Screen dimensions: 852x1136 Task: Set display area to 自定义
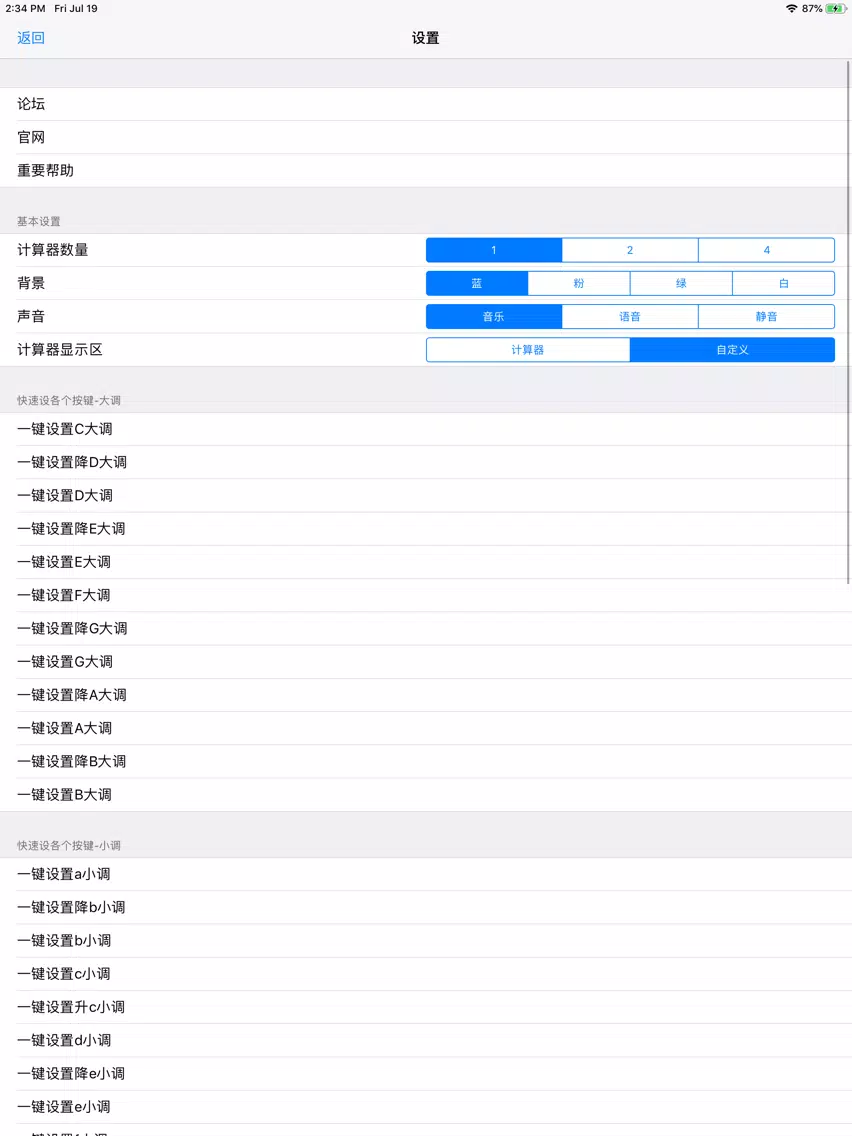[732, 350]
